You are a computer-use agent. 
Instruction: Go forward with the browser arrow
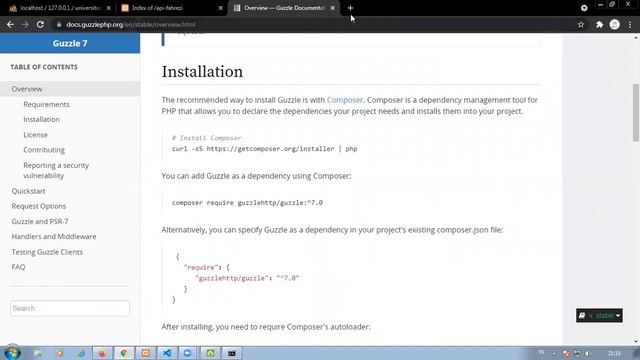pyautogui.click(x=25, y=24)
